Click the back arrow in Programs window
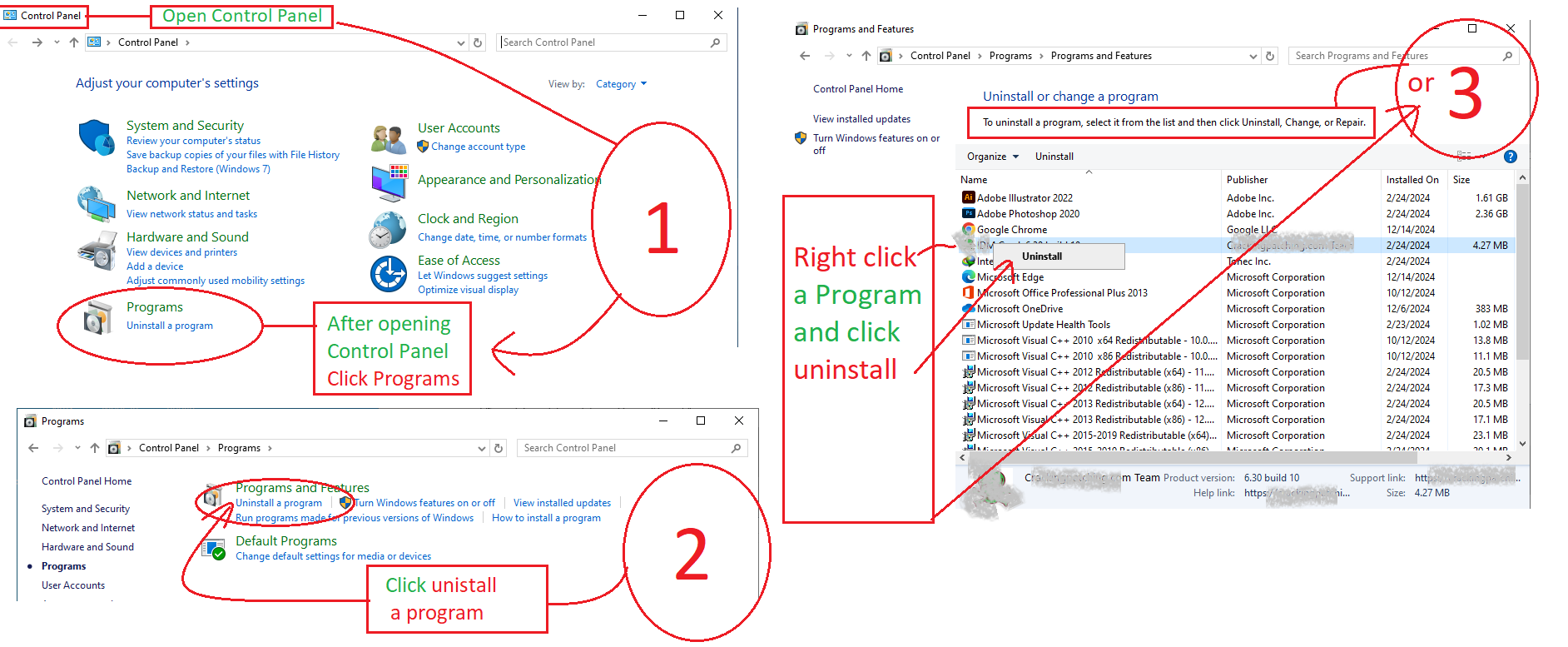This screenshot has width=1568, height=647. (x=33, y=448)
